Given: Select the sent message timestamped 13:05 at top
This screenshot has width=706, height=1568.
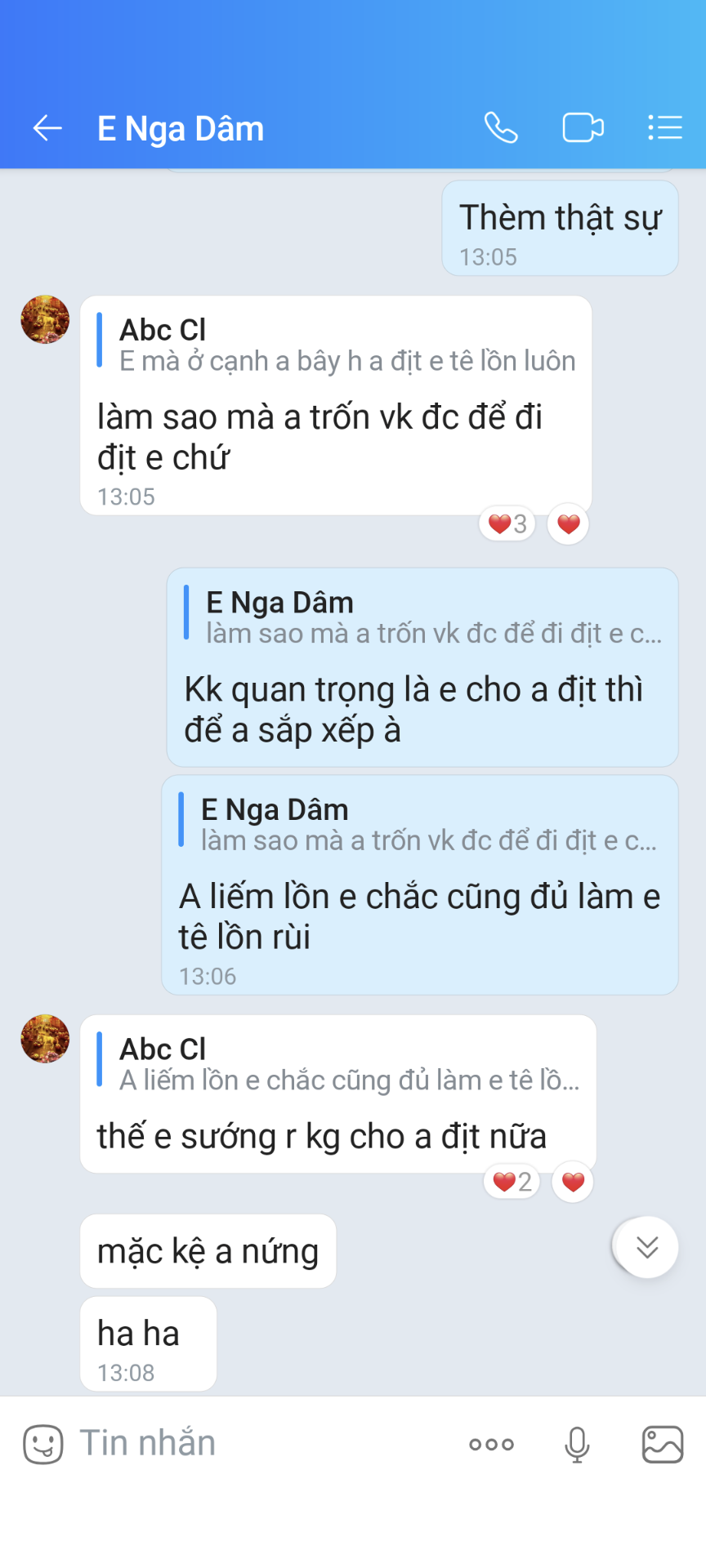Looking at the screenshot, I should point(560,229).
